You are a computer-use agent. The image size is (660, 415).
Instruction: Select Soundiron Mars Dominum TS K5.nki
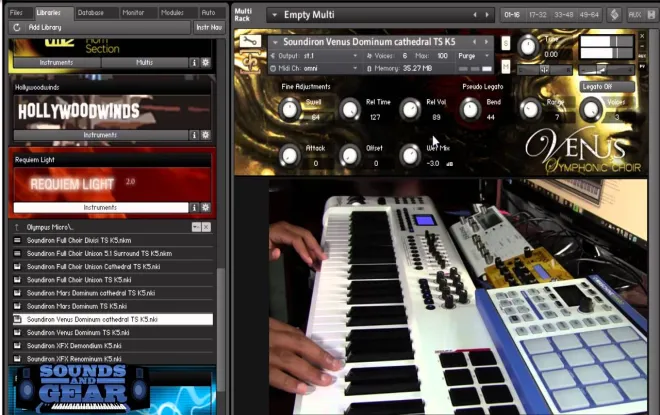[113, 306]
